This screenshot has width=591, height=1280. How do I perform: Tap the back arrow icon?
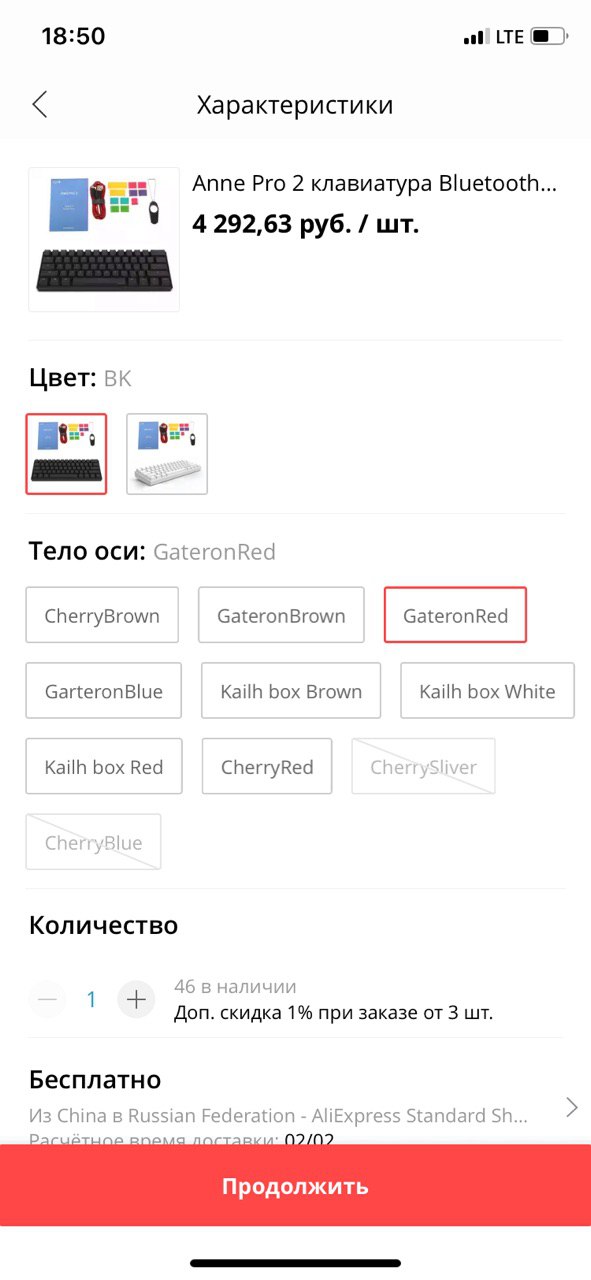pos(40,104)
